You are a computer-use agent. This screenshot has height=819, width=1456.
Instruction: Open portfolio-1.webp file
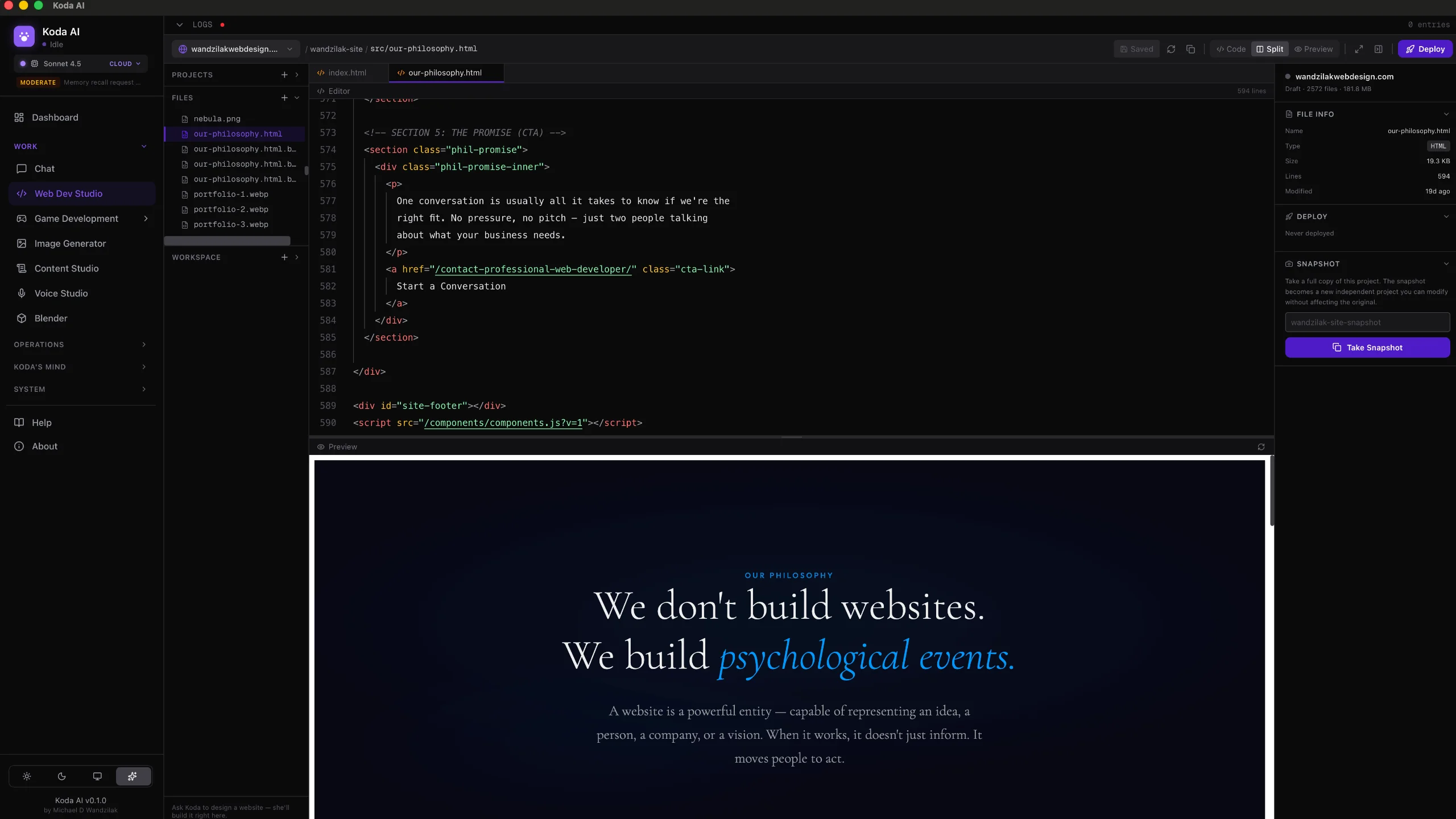[230, 195]
